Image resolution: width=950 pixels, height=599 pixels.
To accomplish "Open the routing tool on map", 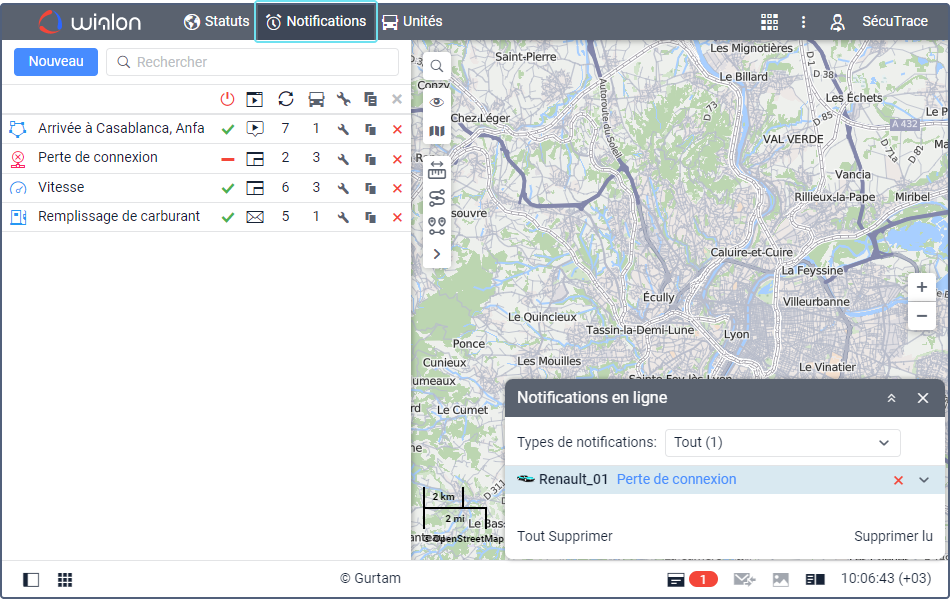I will coord(437,198).
